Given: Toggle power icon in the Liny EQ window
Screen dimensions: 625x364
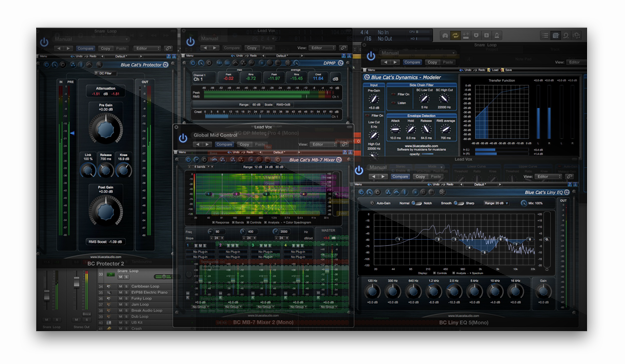Looking at the screenshot, I should pos(359,171).
